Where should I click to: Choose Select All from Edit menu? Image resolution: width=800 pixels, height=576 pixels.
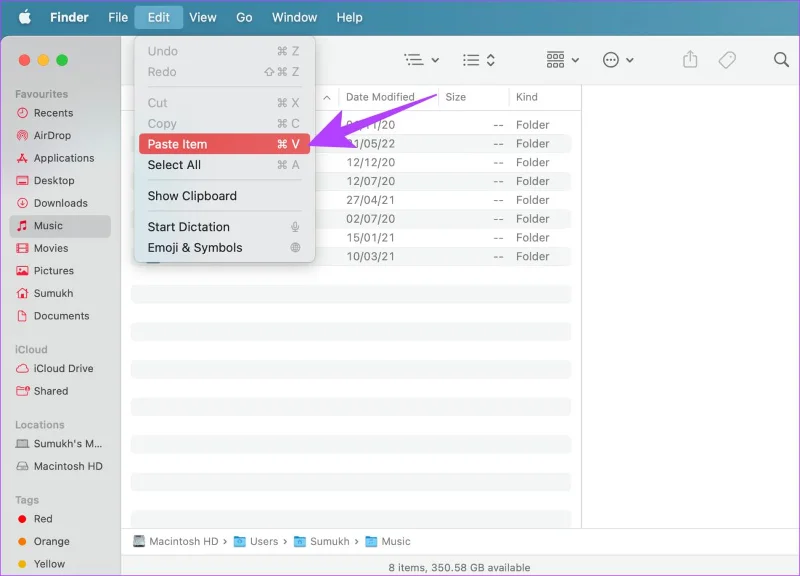pos(224,165)
